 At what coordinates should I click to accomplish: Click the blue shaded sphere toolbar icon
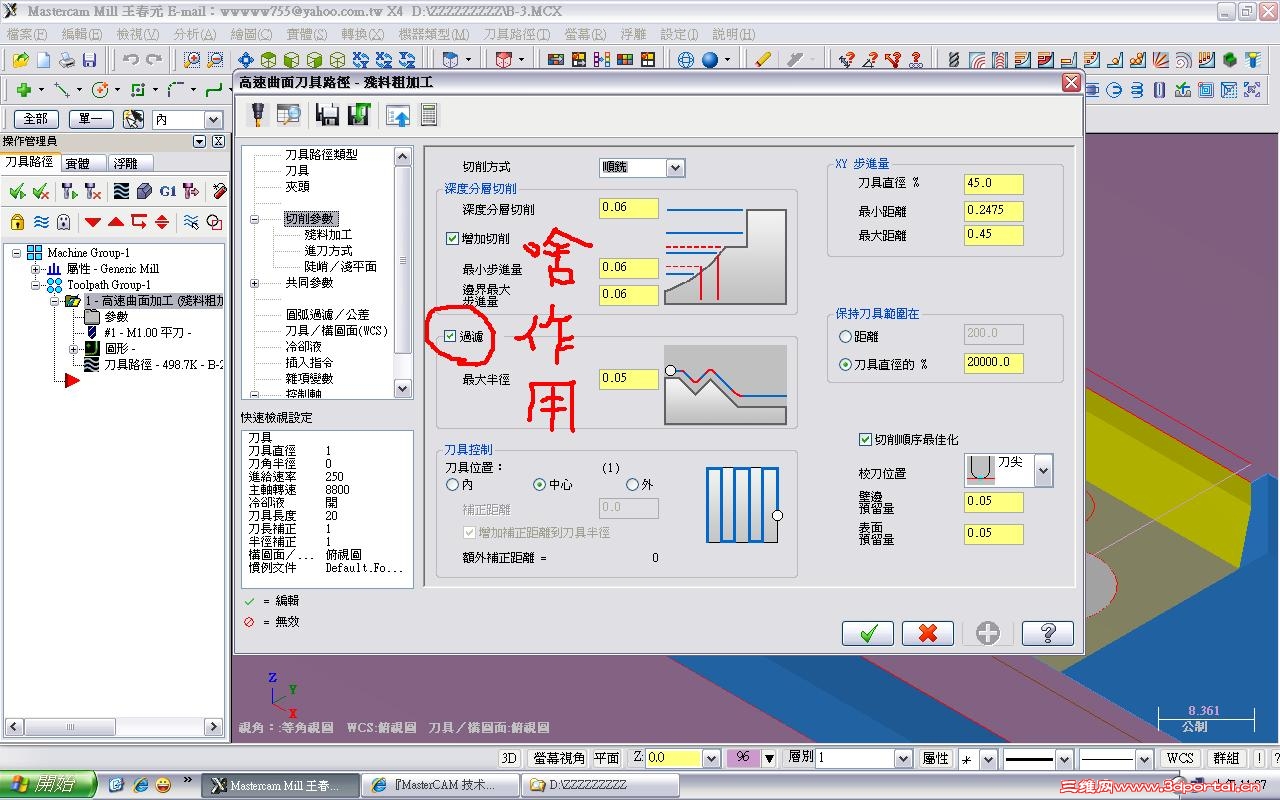pos(710,60)
